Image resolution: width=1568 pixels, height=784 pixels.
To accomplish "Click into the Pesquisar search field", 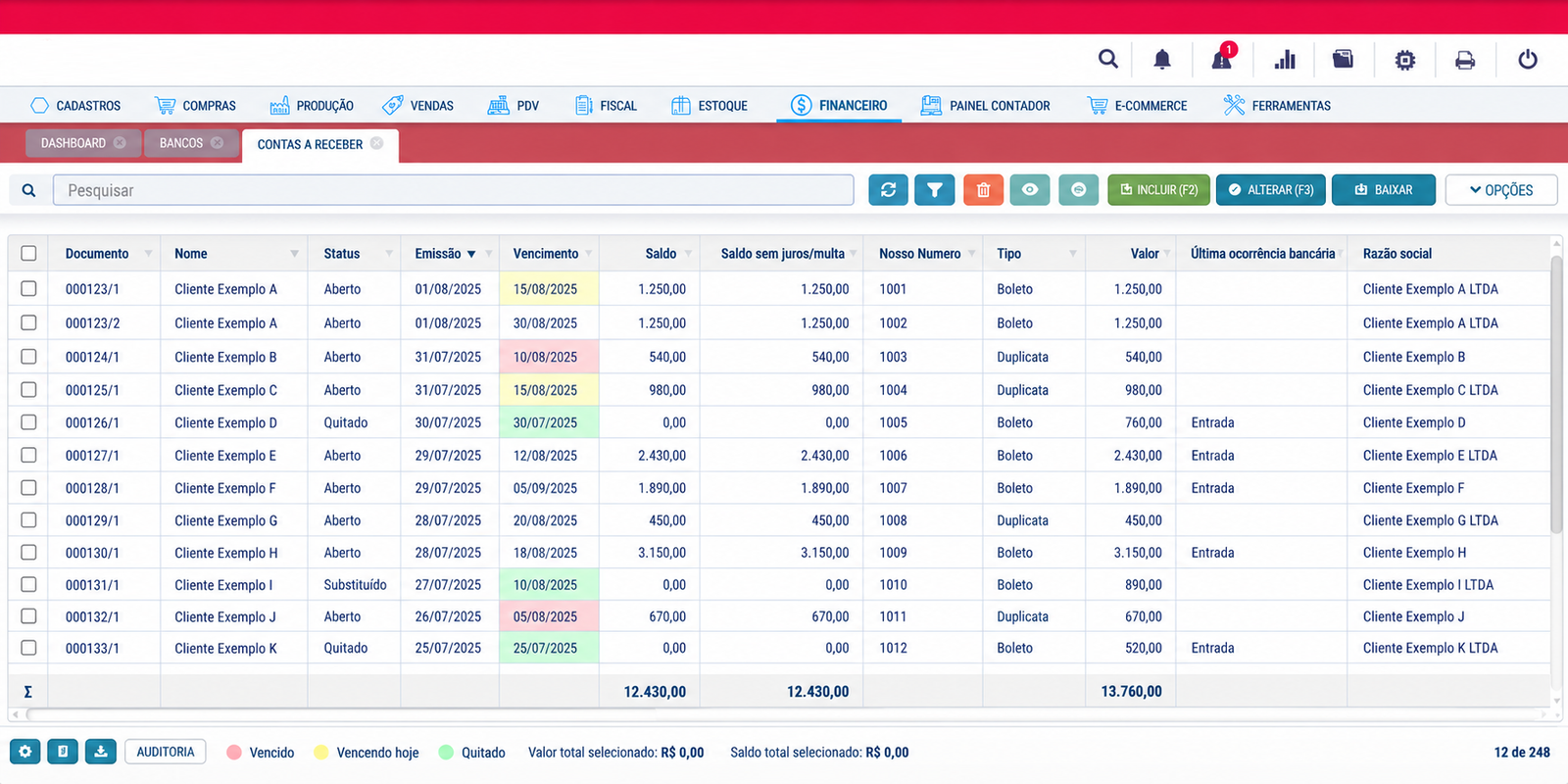I will pyautogui.click(x=454, y=190).
